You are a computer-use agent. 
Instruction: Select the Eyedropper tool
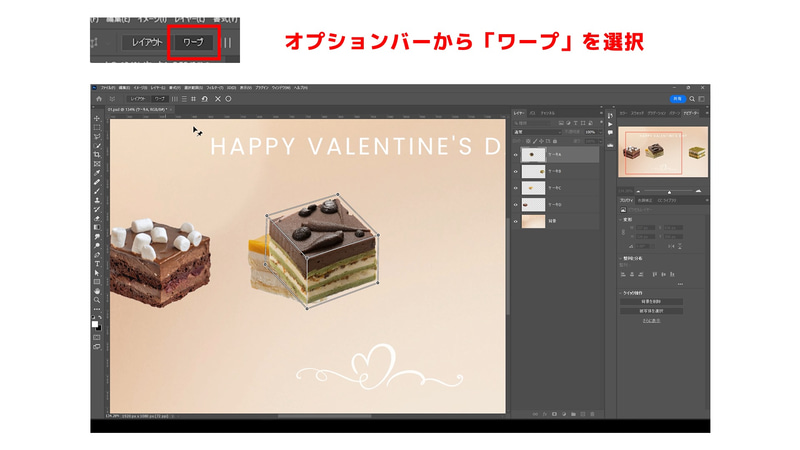[97, 172]
